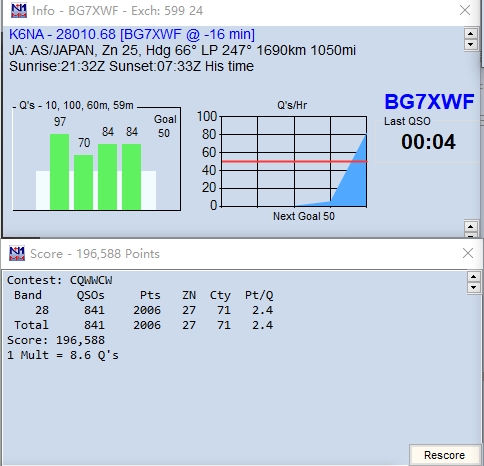484x466 pixels.
Task: Click the red goal line on Q's/Hr chart
Action: [295, 162]
